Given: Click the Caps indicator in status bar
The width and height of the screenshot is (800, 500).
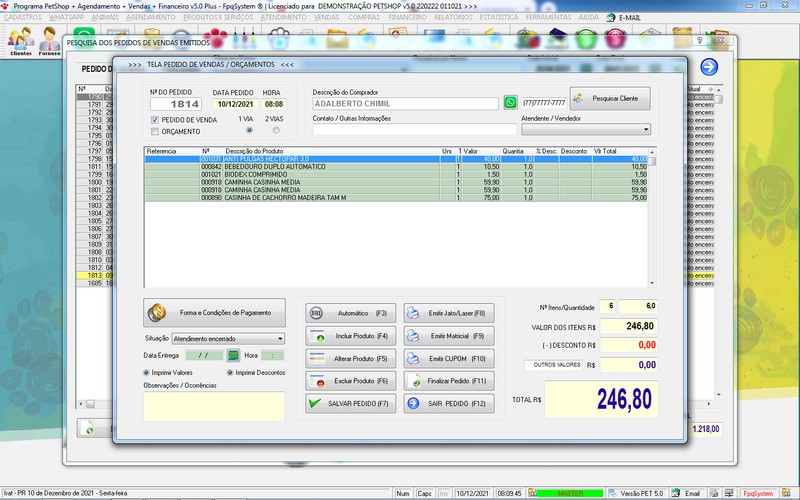Looking at the screenshot, I should [424, 493].
